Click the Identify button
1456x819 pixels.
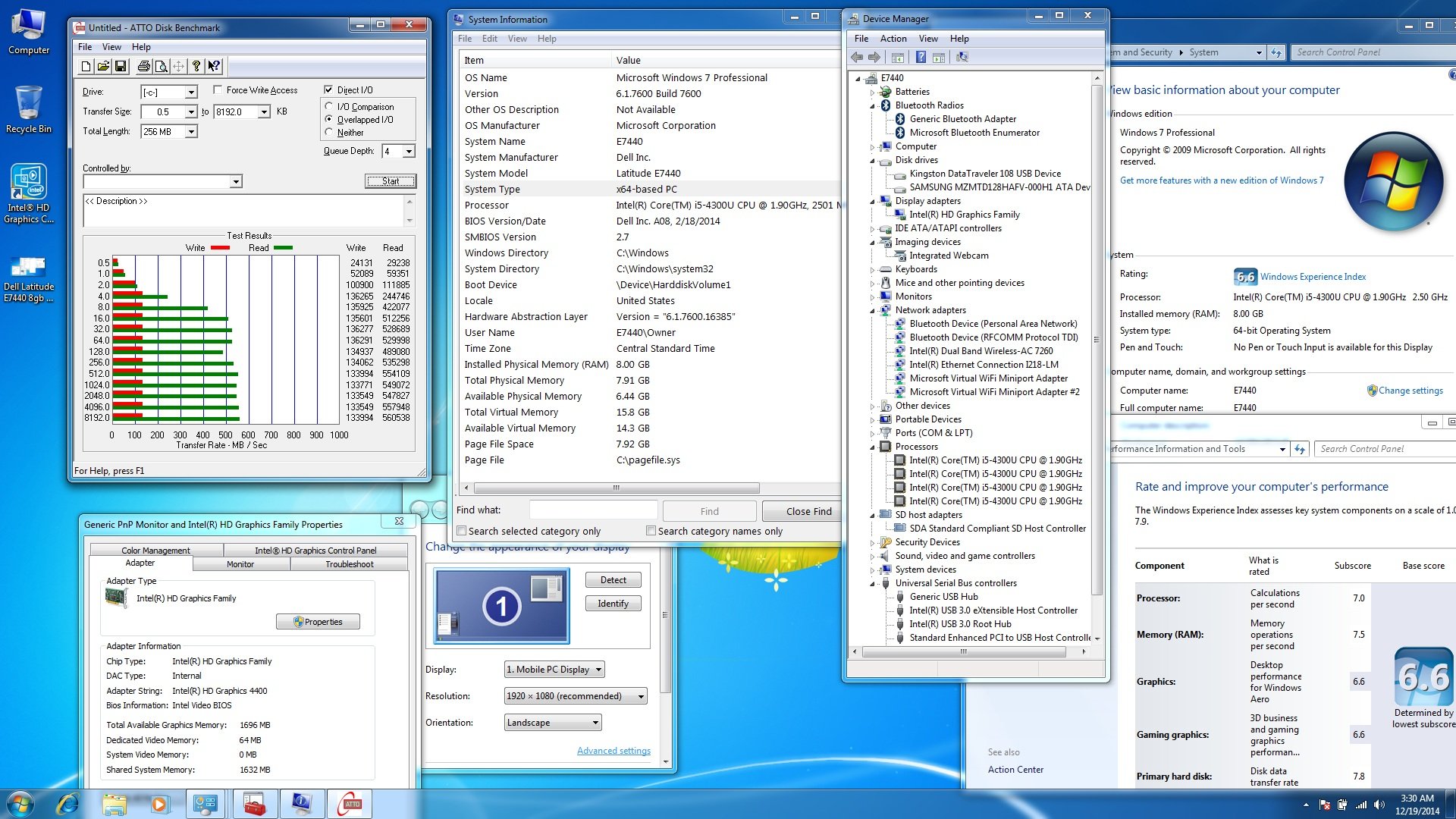tap(613, 604)
